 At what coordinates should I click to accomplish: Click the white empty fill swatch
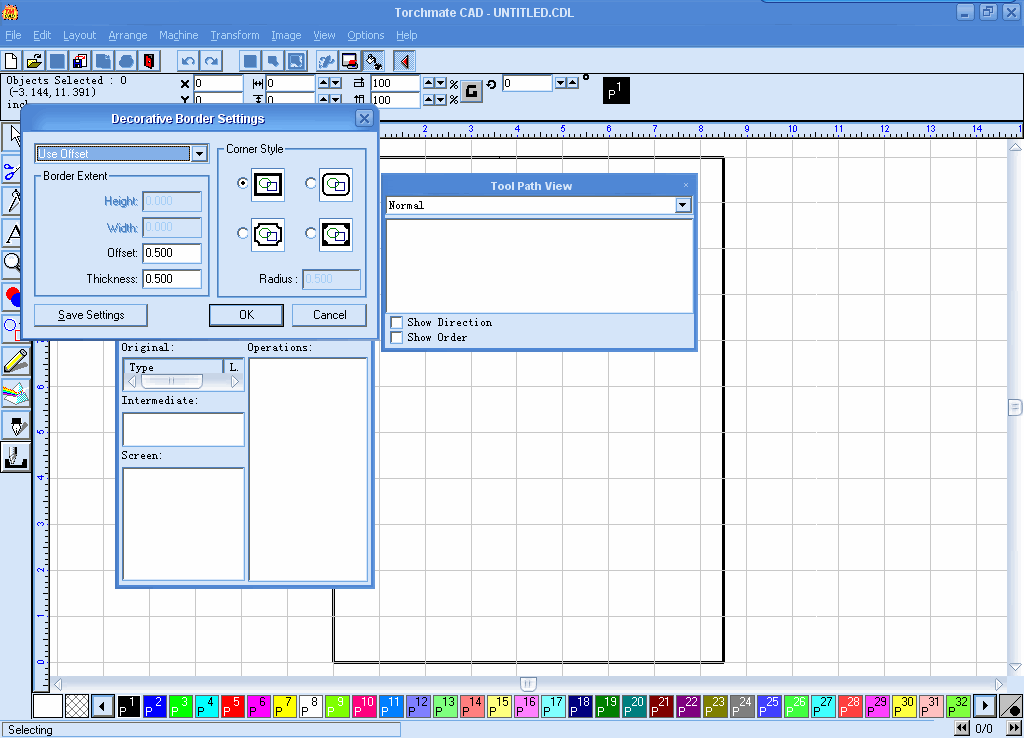48,706
